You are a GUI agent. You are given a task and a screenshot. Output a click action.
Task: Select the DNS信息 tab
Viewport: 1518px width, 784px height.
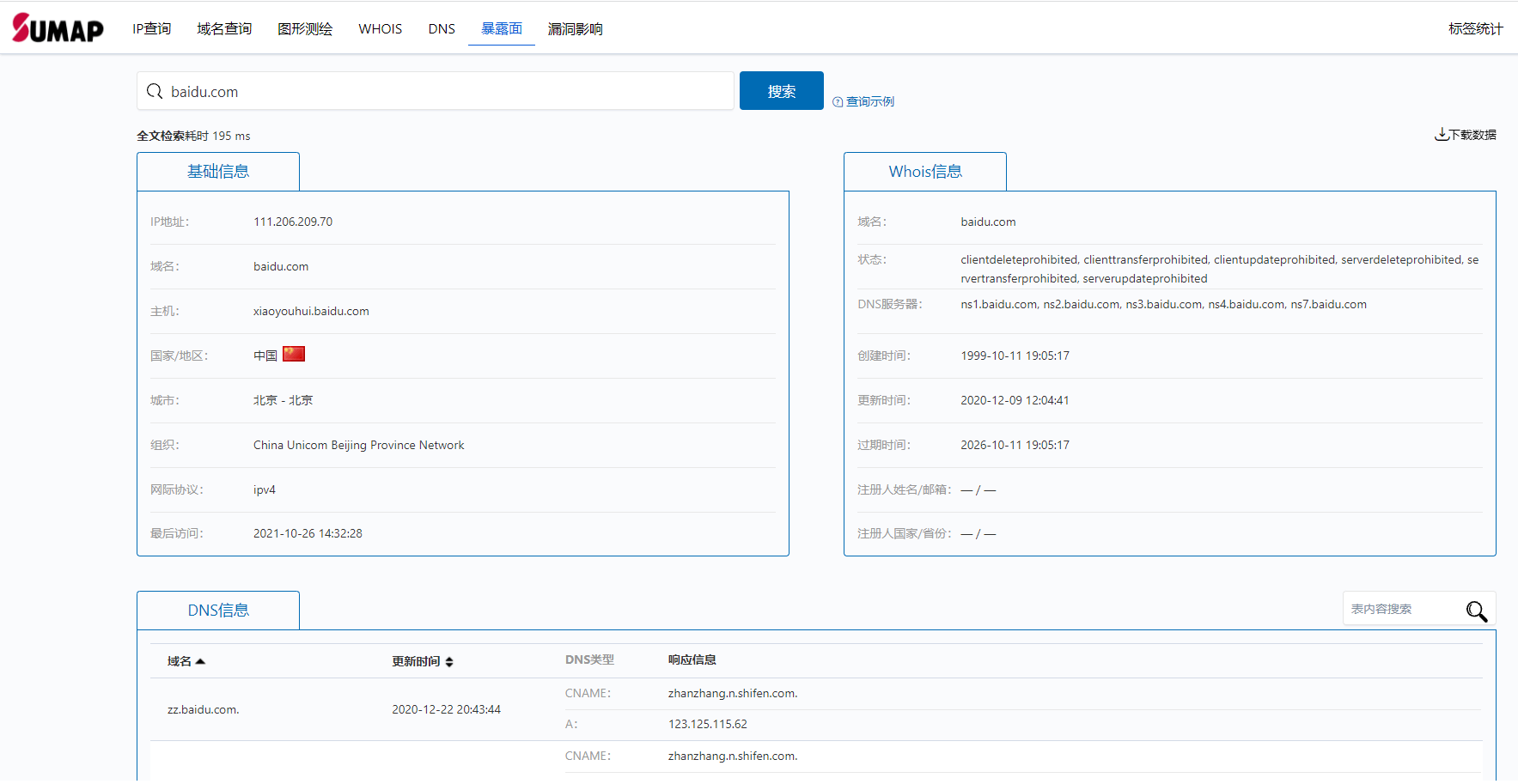[218, 611]
